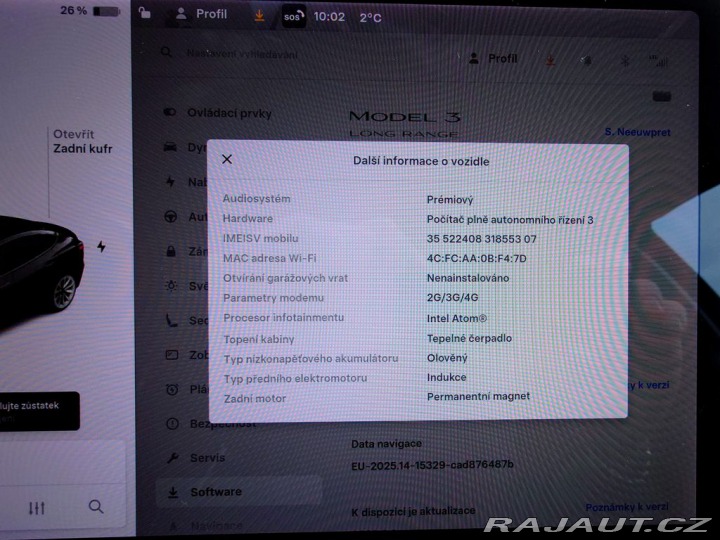
Task: Close the Další informace o vozidle dialog
Action: click(227, 159)
